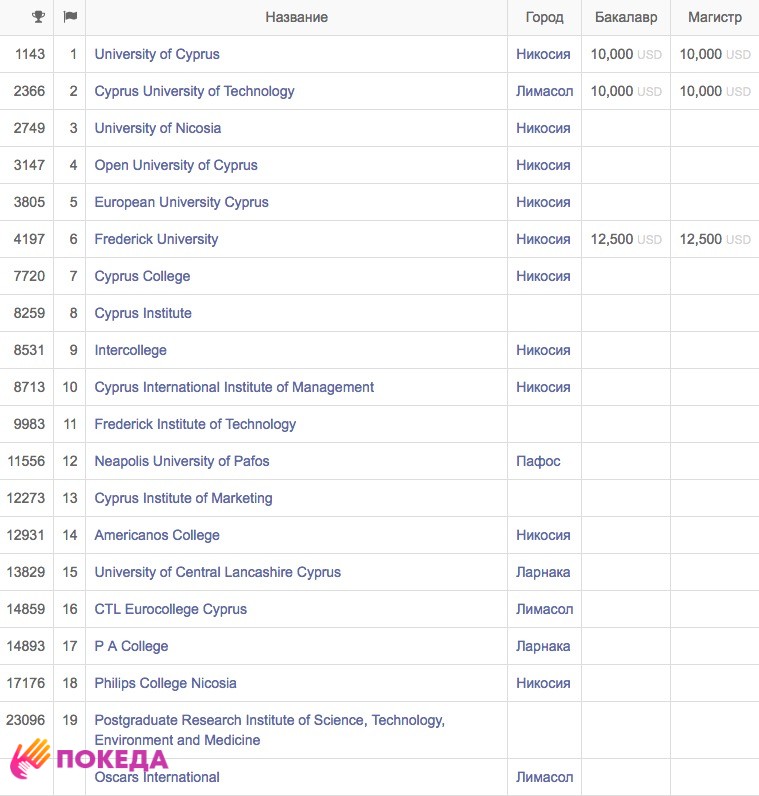Open University of Nicosia page
This screenshot has height=796, width=759.
coord(158,128)
